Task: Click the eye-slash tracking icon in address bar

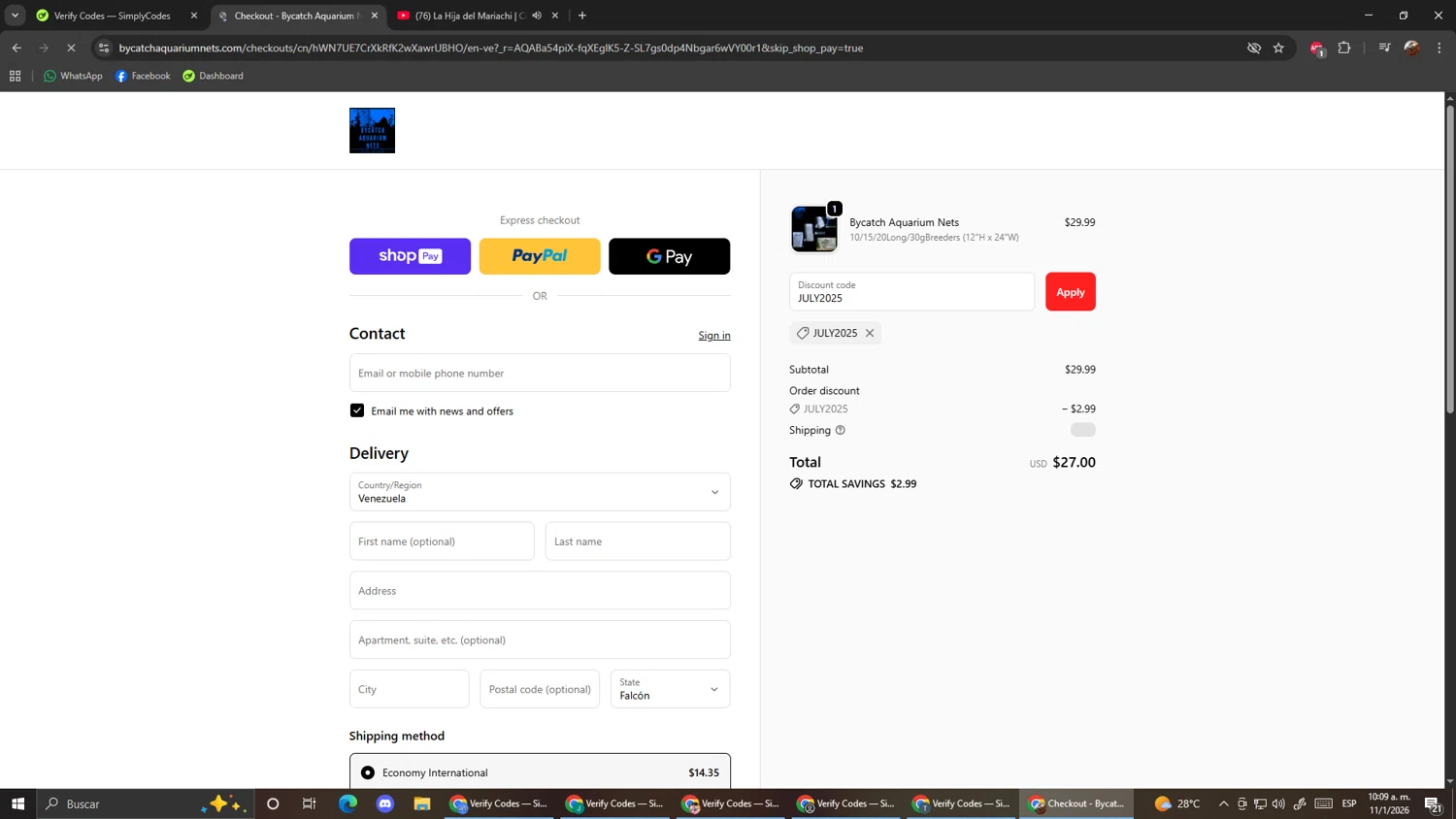Action: (1253, 48)
